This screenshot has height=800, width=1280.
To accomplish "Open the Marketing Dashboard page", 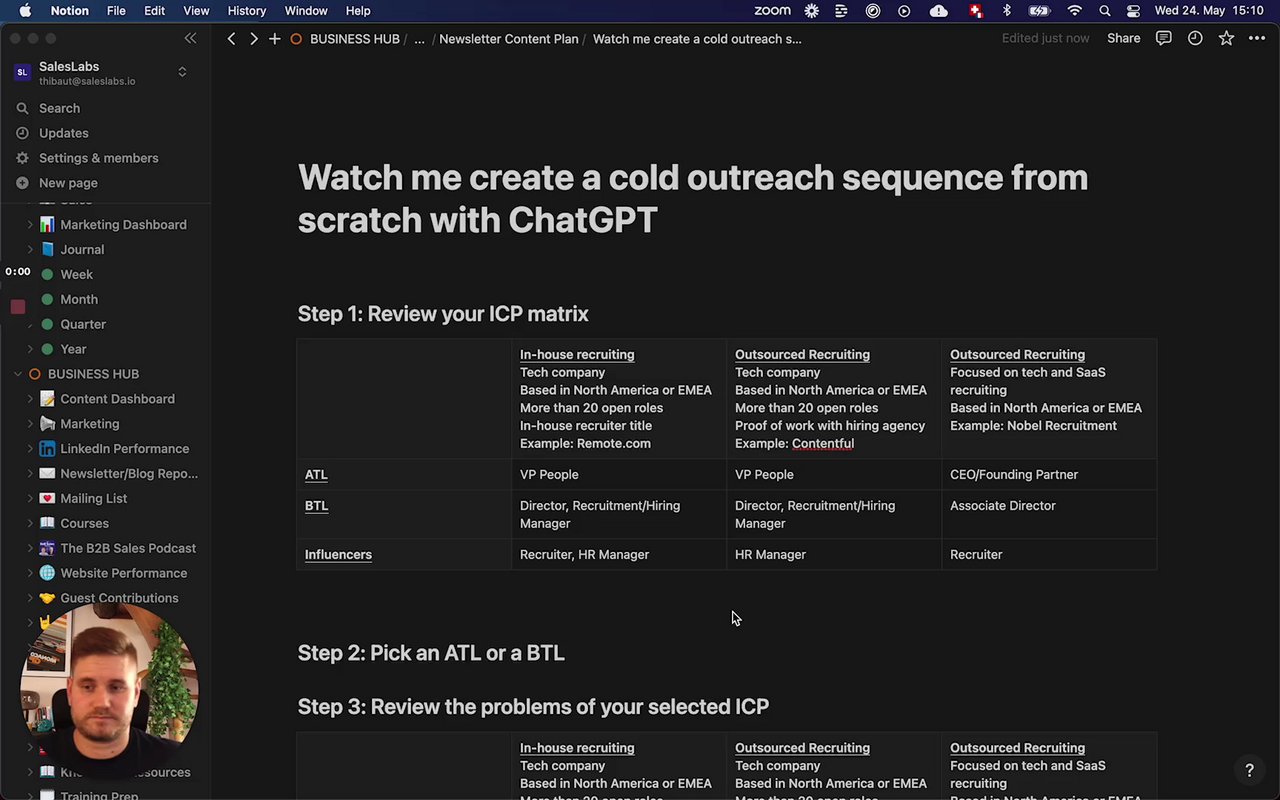I will pyautogui.click(x=123, y=225).
